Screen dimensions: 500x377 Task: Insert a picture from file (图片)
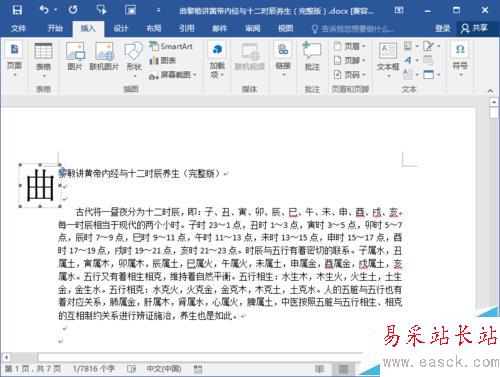[75, 56]
